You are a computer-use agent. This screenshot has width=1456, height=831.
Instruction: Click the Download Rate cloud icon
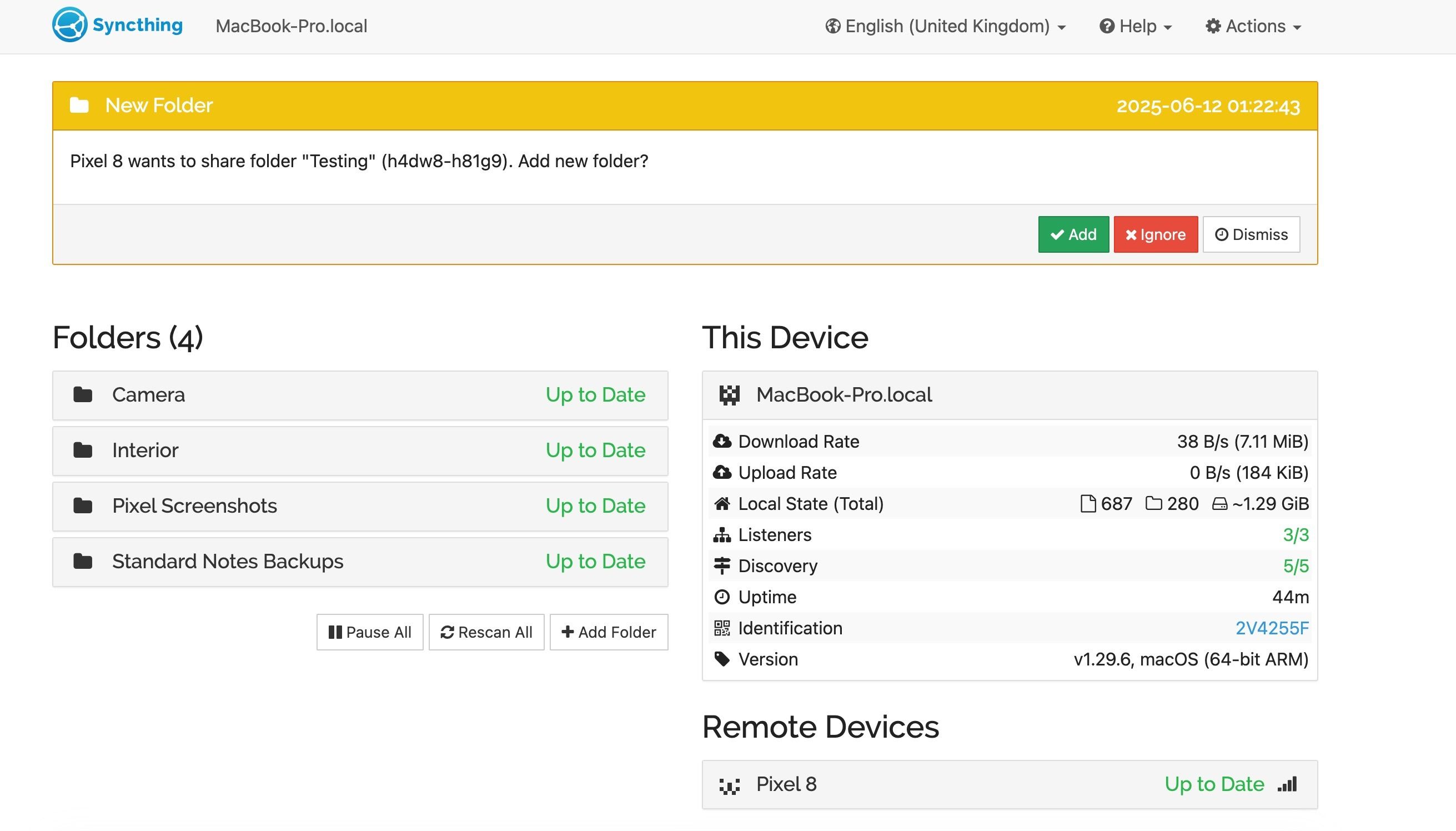click(x=722, y=441)
